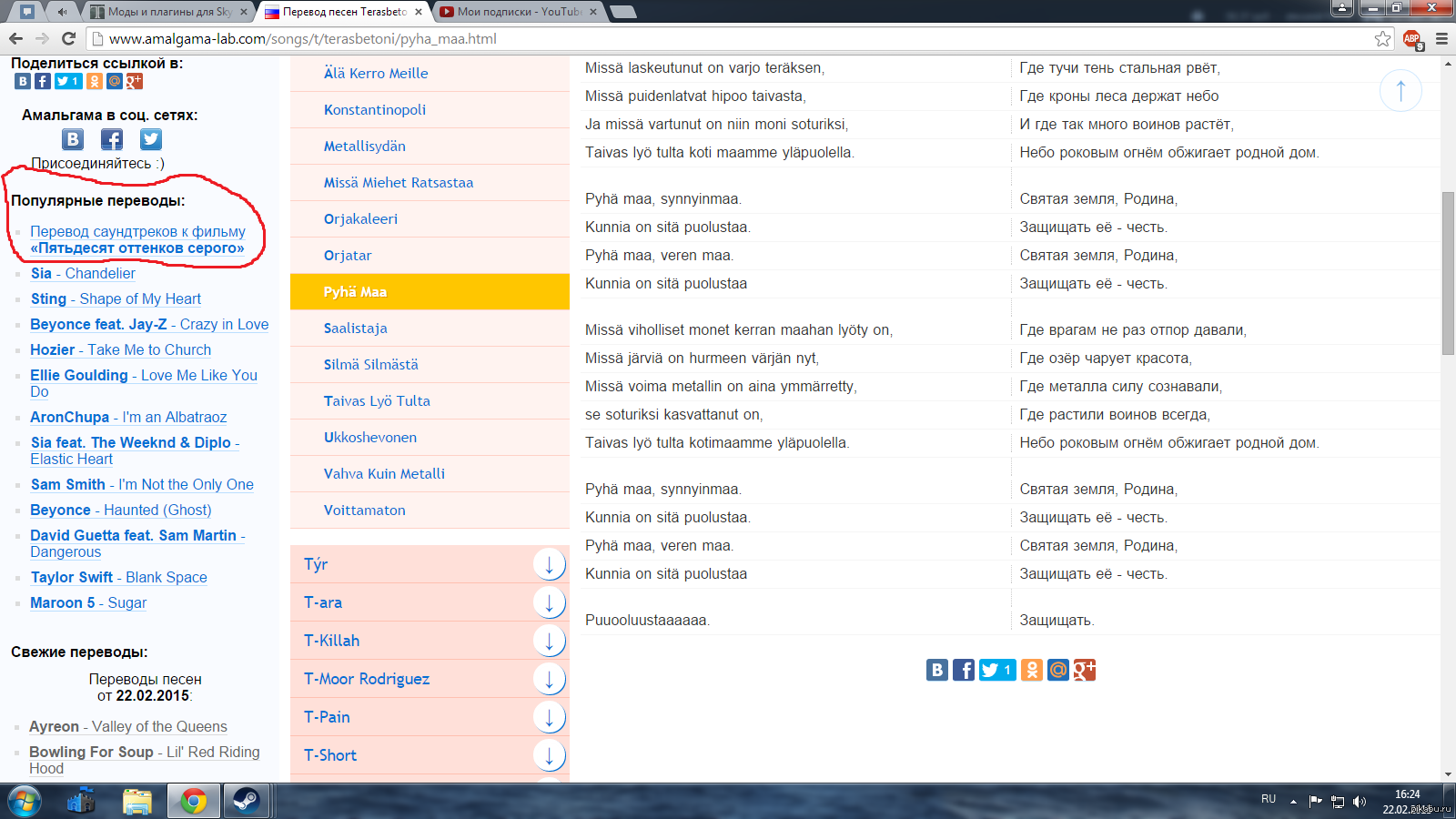Click the page vertical scrollbar thumb
The height and width of the screenshot is (819, 1456).
point(1448,273)
